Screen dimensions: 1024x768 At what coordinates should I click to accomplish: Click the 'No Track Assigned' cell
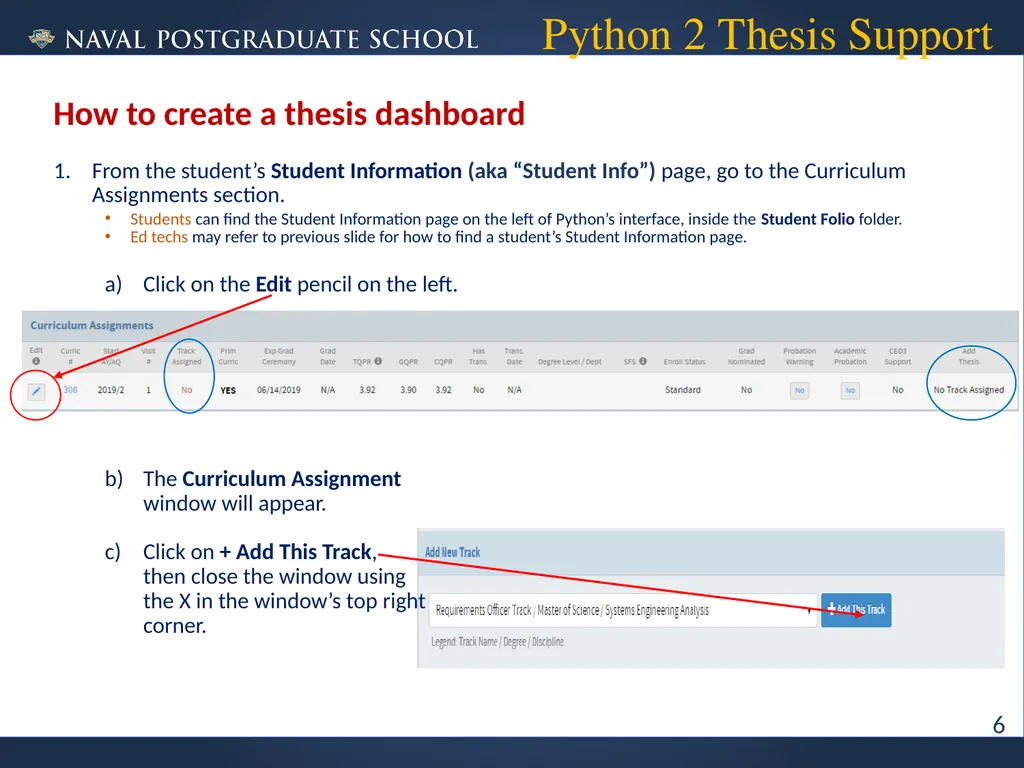[968, 390]
